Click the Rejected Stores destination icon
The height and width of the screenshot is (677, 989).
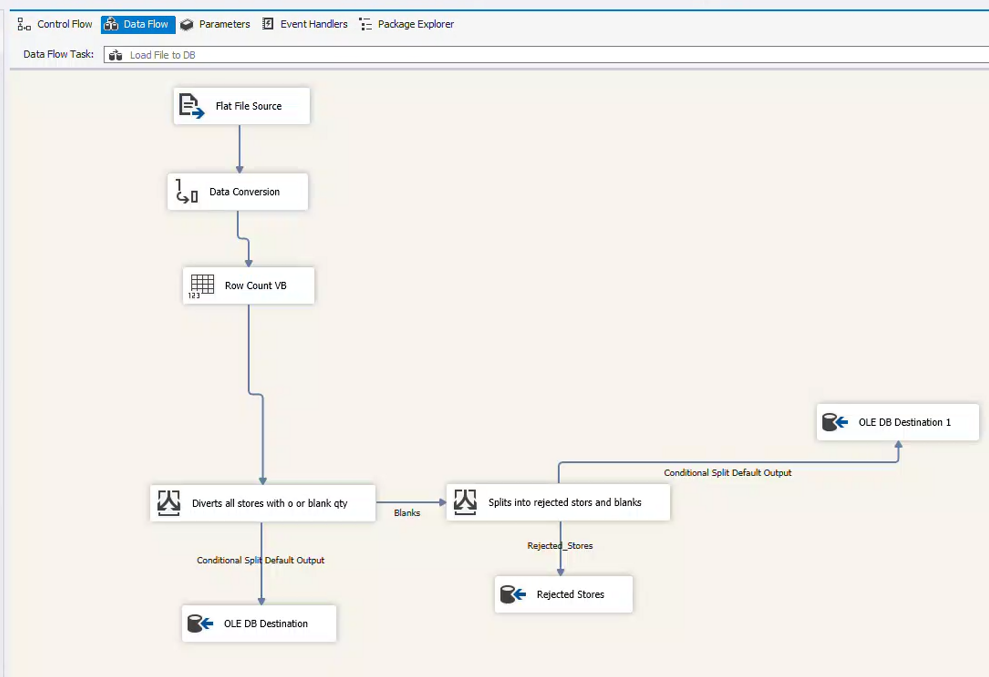click(513, 594)
